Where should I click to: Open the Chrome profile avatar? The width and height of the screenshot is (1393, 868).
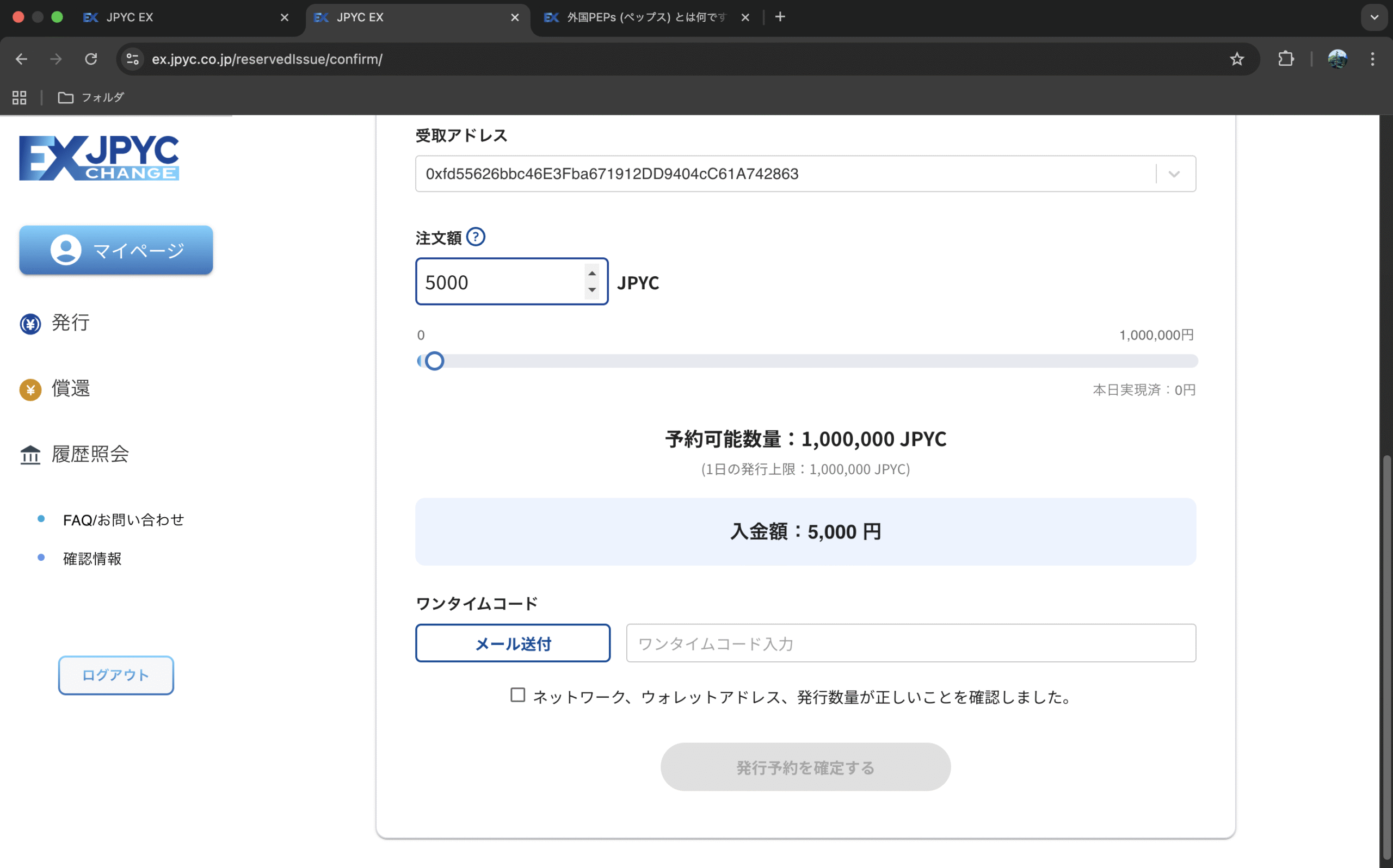[x=1337, y=59]
